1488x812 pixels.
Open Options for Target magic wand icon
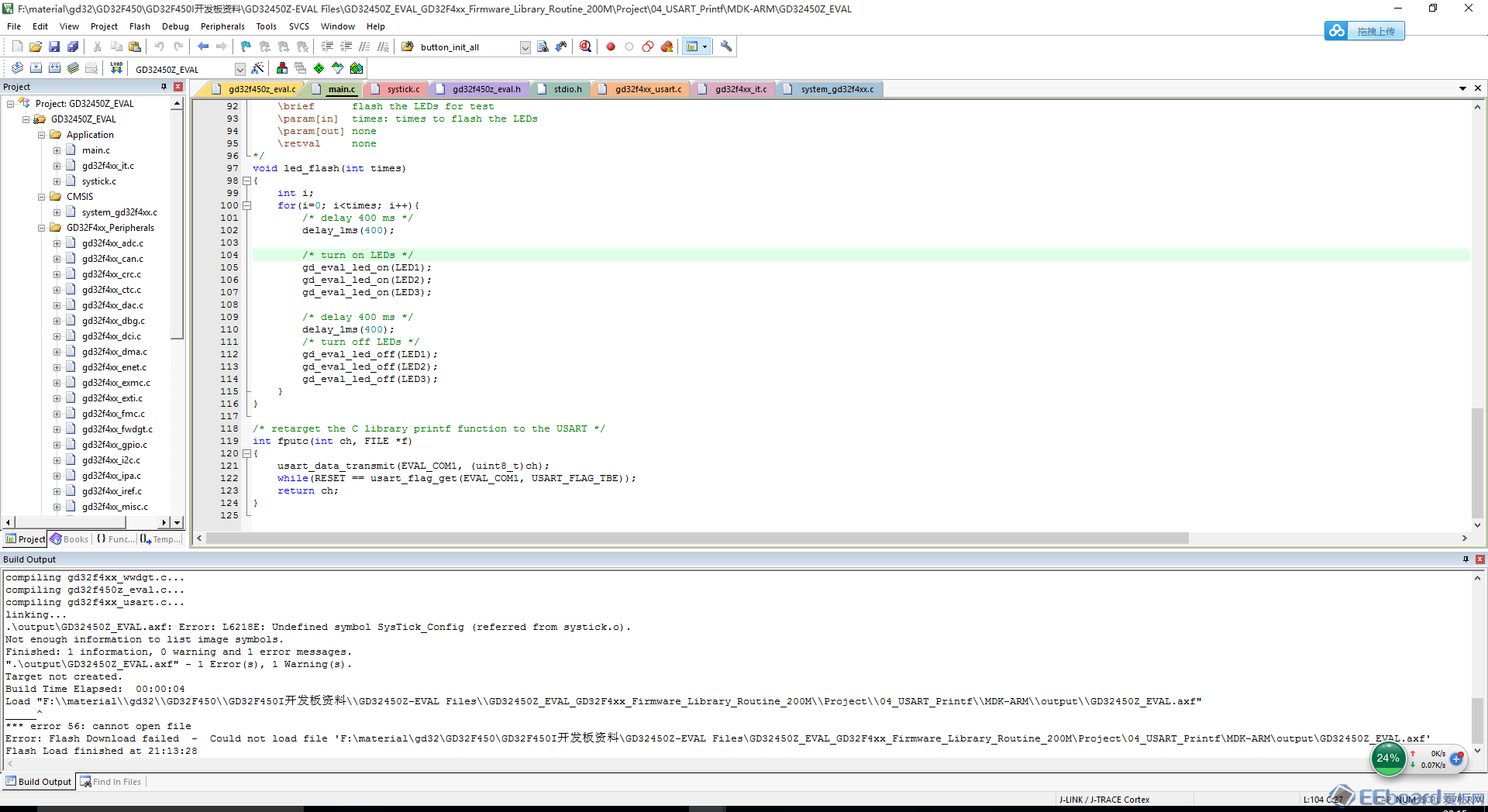pyautogui.click(x=258, y=68)
